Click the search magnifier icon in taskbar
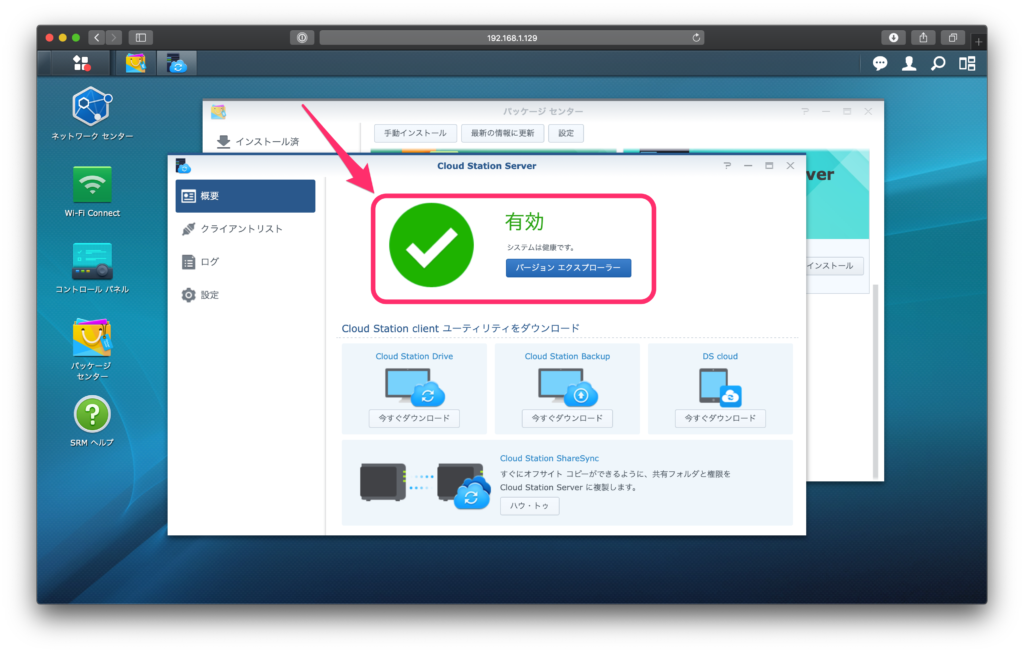The image size is (1024, 653). tap(938, 63)
